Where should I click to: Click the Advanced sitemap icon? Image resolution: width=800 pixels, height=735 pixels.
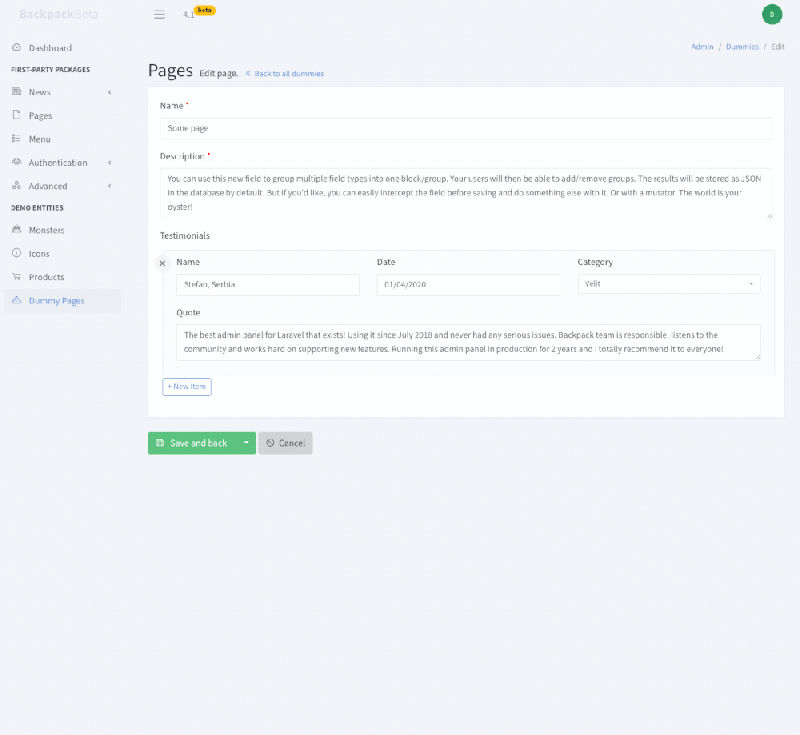[15, 185]
